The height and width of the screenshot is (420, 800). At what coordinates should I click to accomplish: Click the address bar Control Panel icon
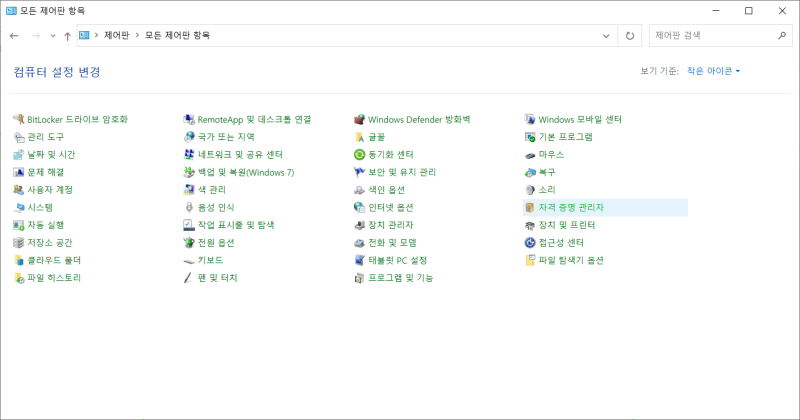tap(84, 35)
